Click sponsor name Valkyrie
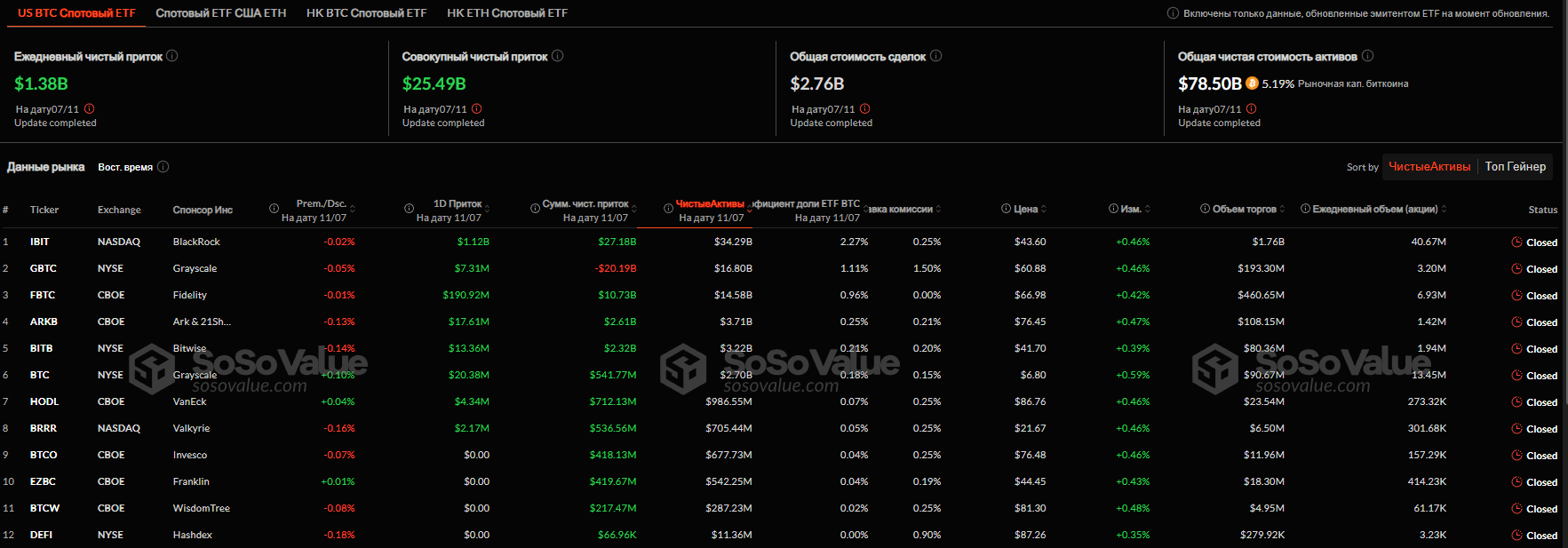Viewport: 1568px width, 548px height. click(x=192, y=428)
